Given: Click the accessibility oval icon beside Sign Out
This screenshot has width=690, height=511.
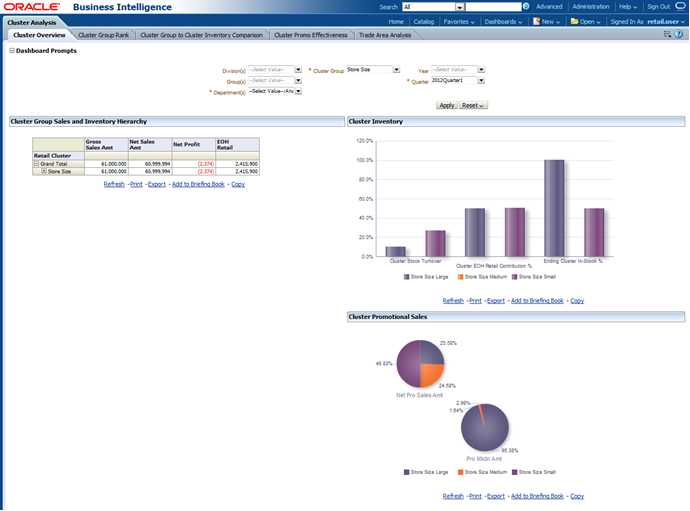Looking at the screenshot, I should (x=681, y=6).
